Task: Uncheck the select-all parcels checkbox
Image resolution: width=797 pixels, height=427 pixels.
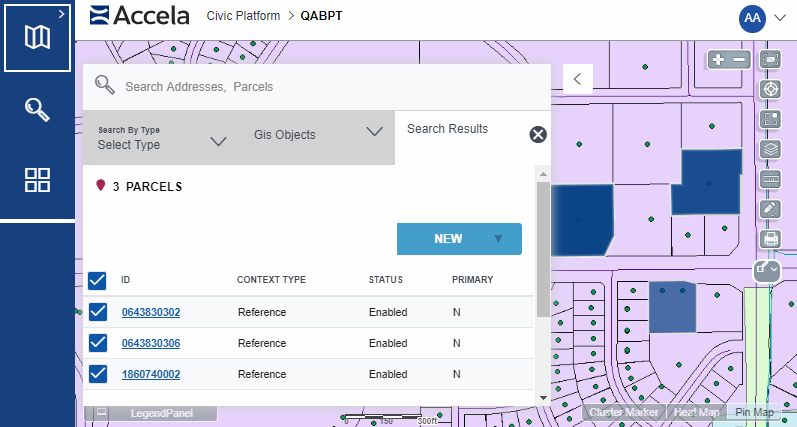Action: point(98,280)
